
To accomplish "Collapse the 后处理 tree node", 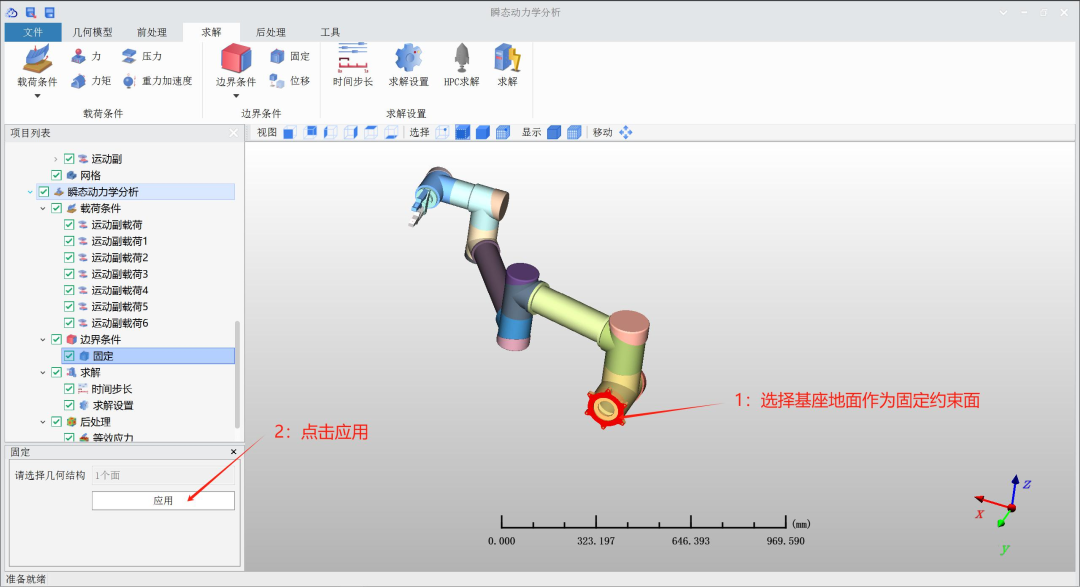I will (x=43, y=422).
